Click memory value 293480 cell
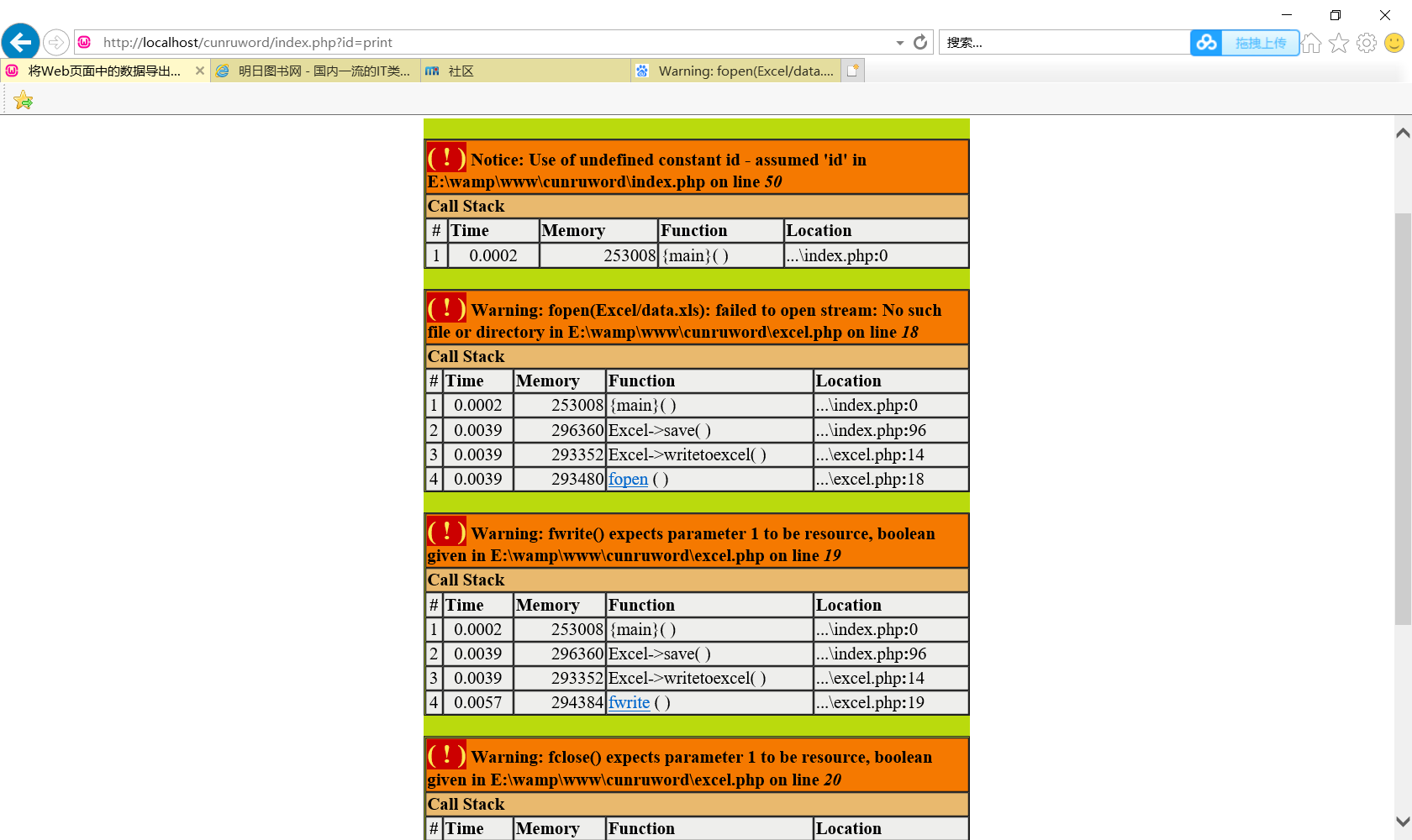This screenshot has width=1412, height=840. pos(560,479)
